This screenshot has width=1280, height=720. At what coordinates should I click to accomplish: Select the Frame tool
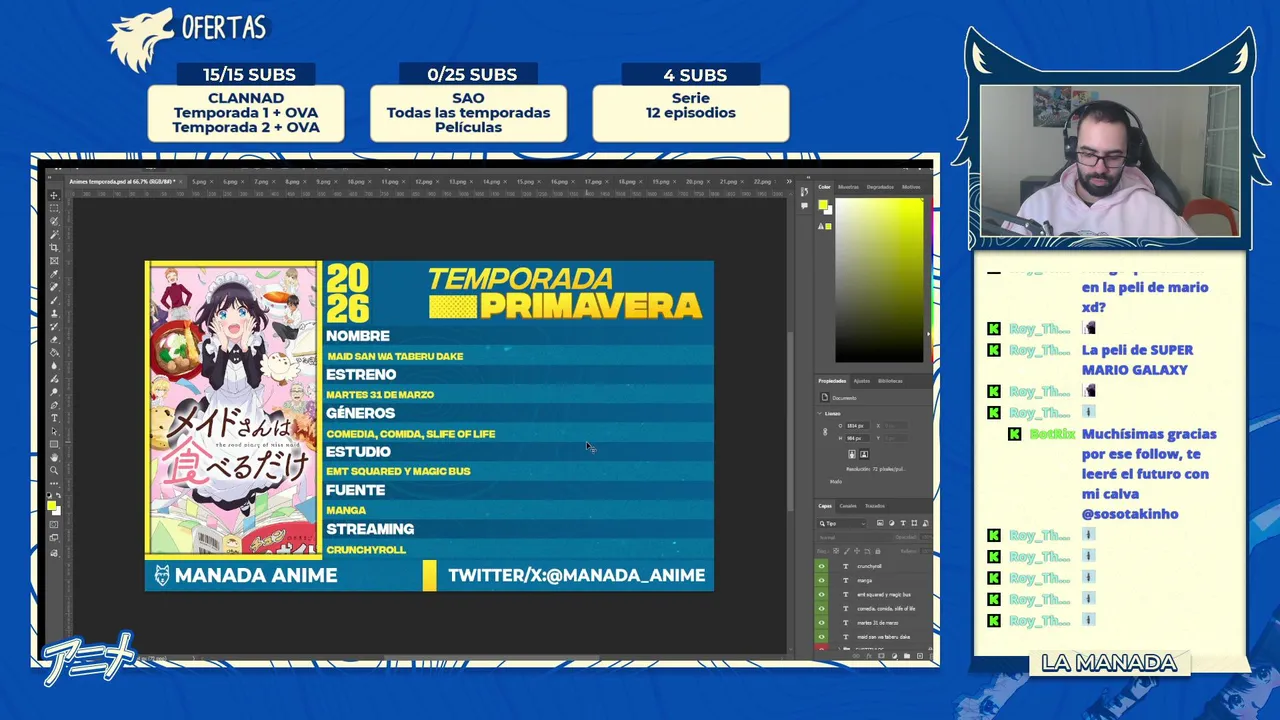[x=54, y=260]
